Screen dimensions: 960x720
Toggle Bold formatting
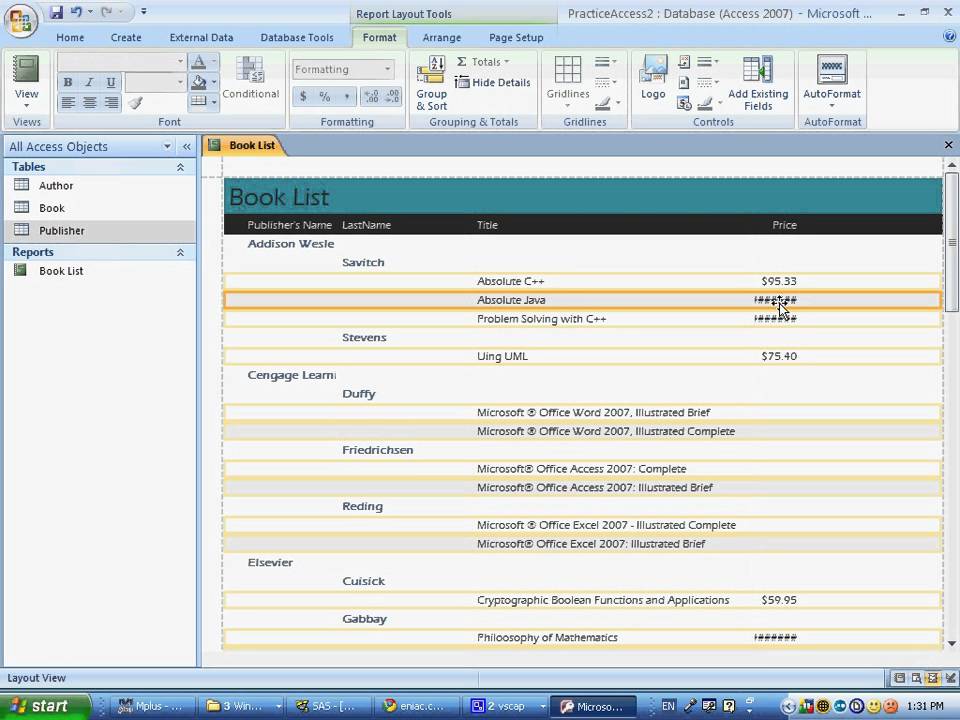(x=68, y=82)
